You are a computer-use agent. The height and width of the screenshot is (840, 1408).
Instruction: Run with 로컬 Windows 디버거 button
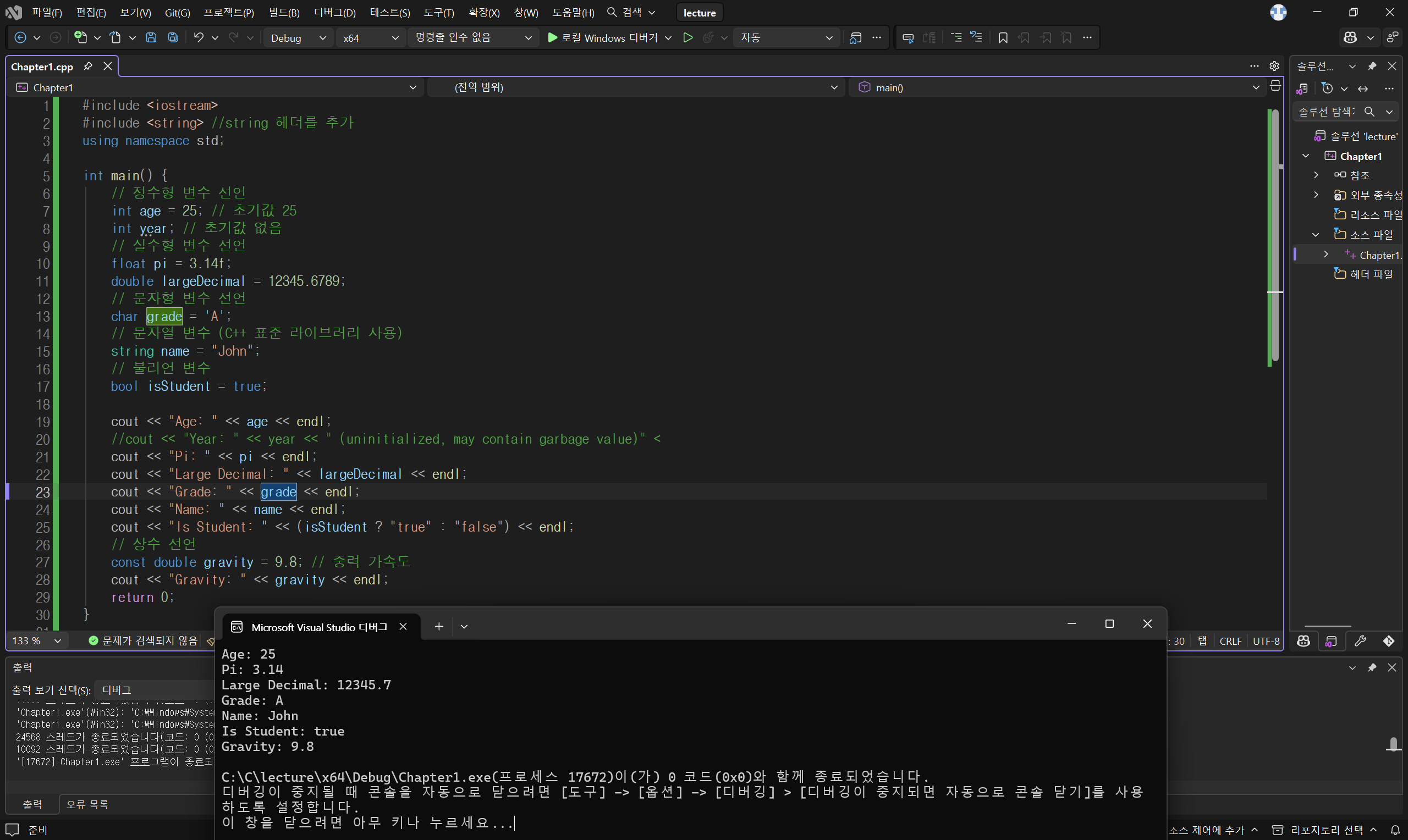click(x=602, y=38)
